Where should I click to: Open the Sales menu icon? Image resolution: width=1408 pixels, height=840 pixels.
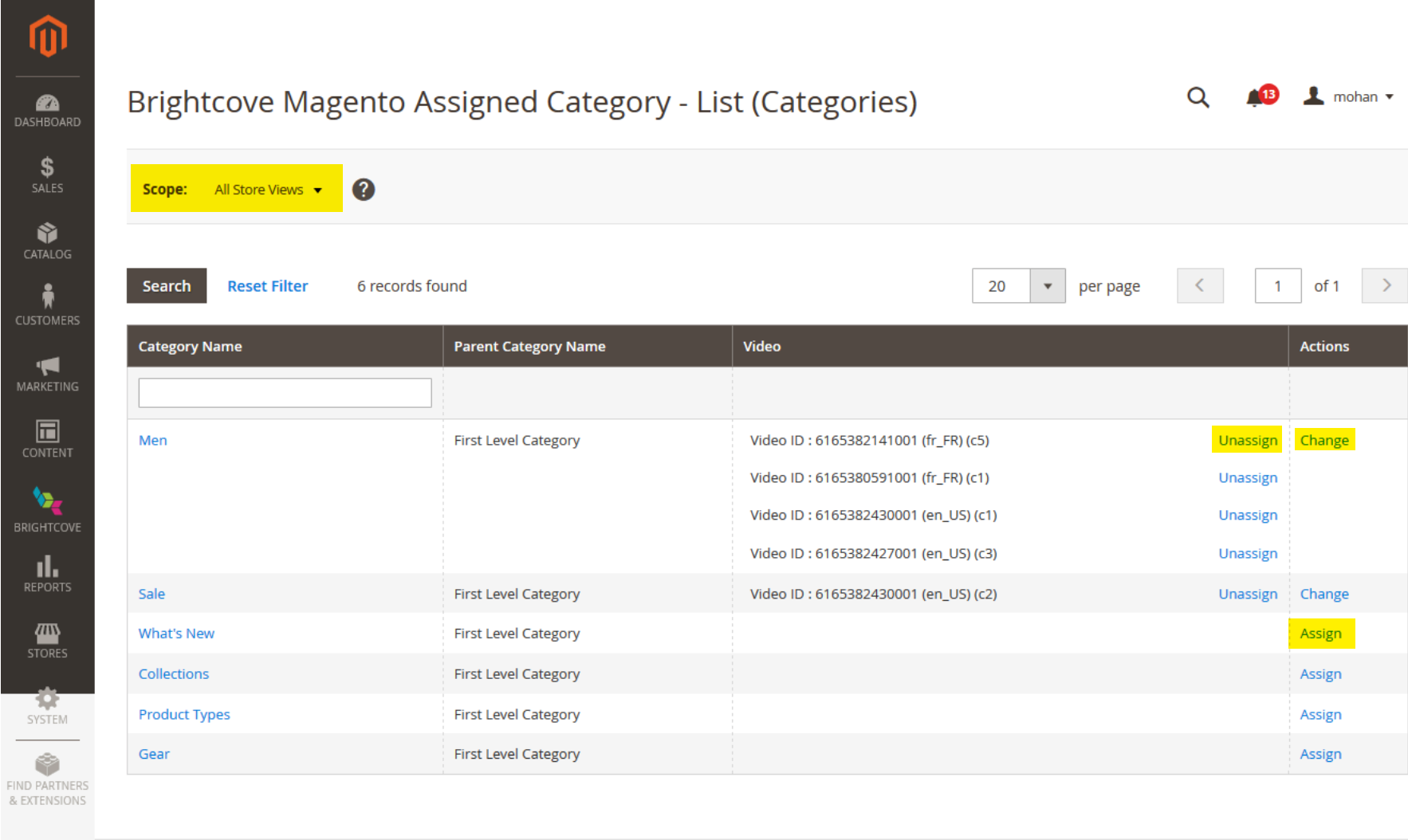click(x=47, y=170)
